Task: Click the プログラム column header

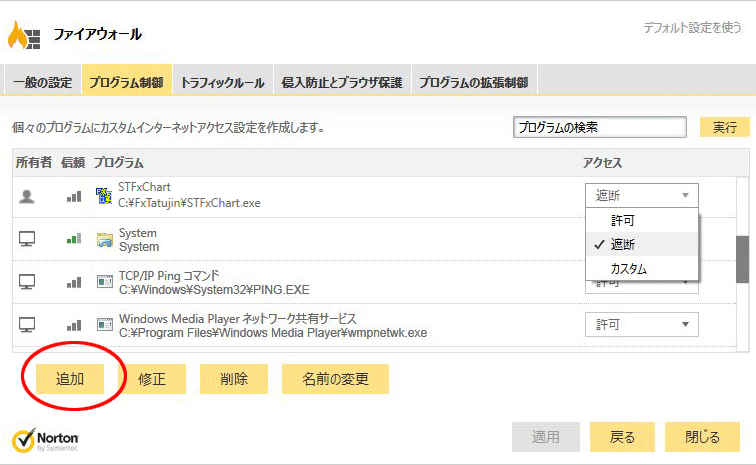Action: [x=119, y=163]
